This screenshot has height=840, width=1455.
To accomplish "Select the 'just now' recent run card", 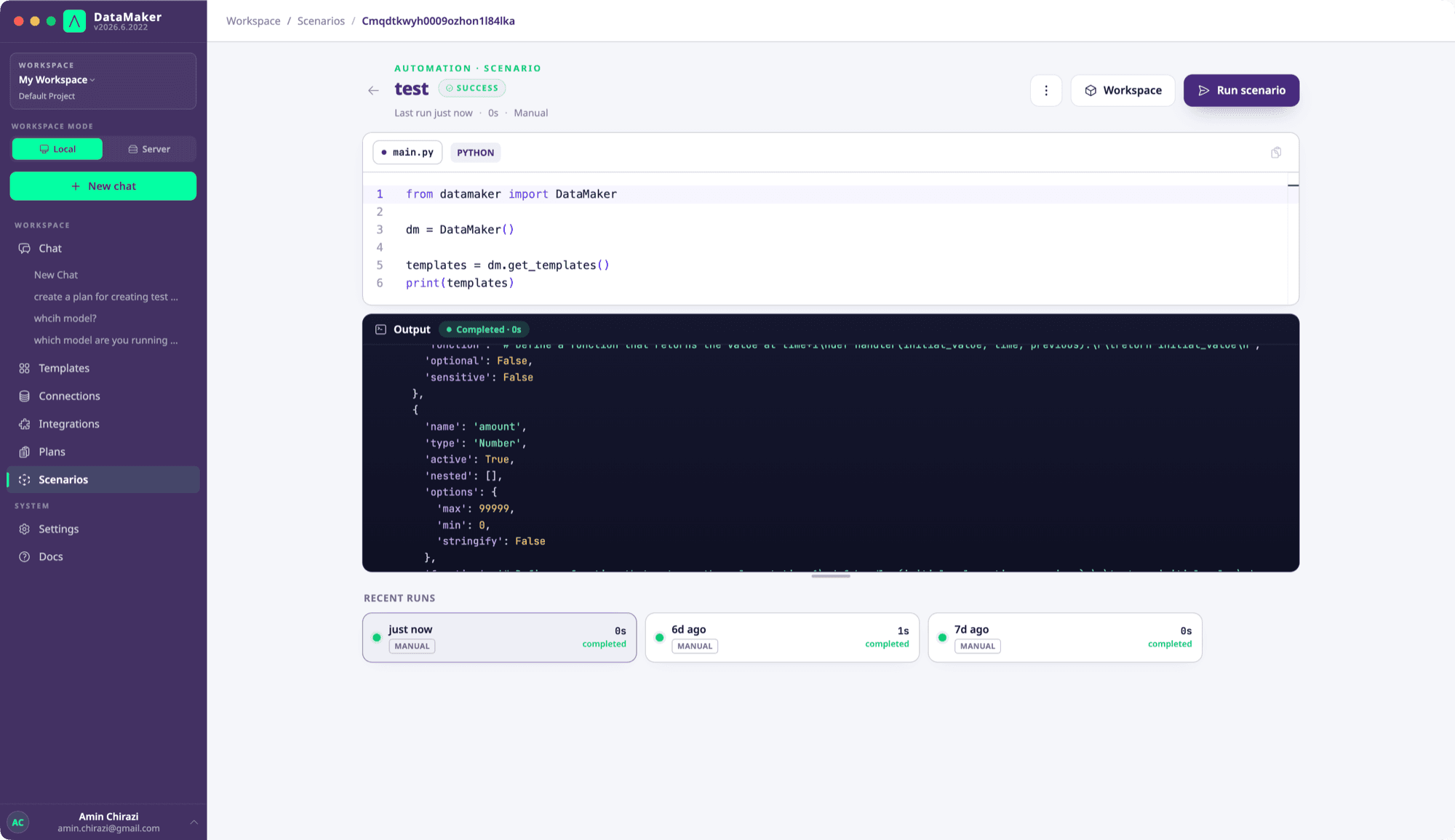I will click(x=500, y=638).
